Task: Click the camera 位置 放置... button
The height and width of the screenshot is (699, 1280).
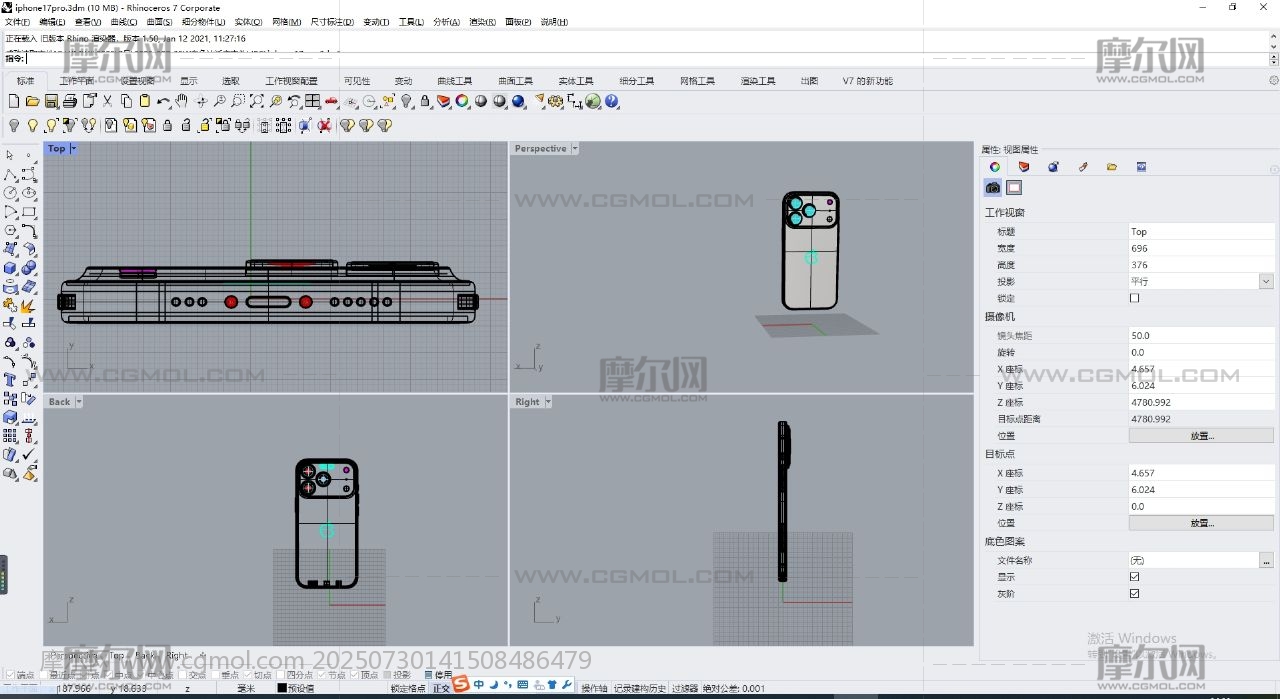Action: coord(1201,436)
